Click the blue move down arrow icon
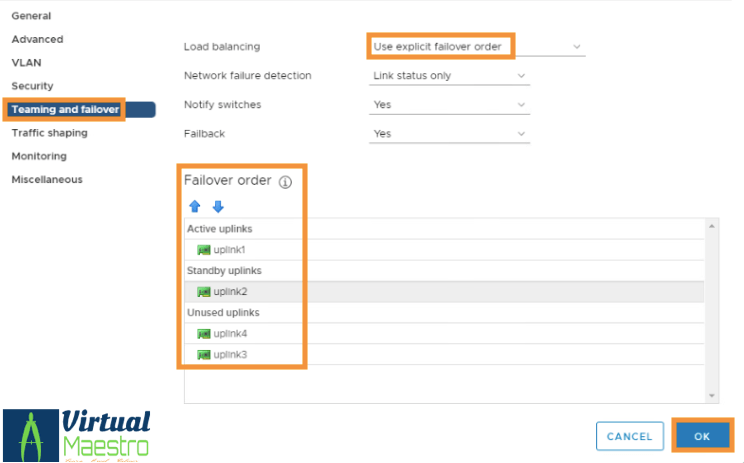This screenshot has height=463, width=744. (217, 207)
